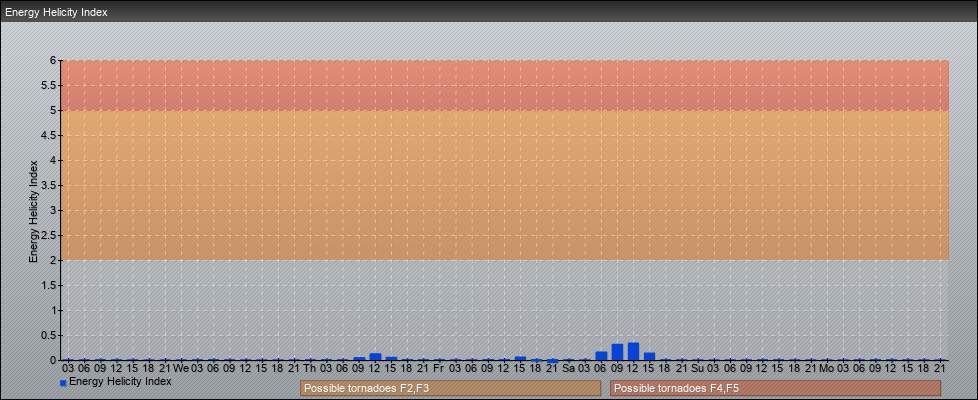Click the 6 value on y-axis
978x400 pixels.
point(54,61)
